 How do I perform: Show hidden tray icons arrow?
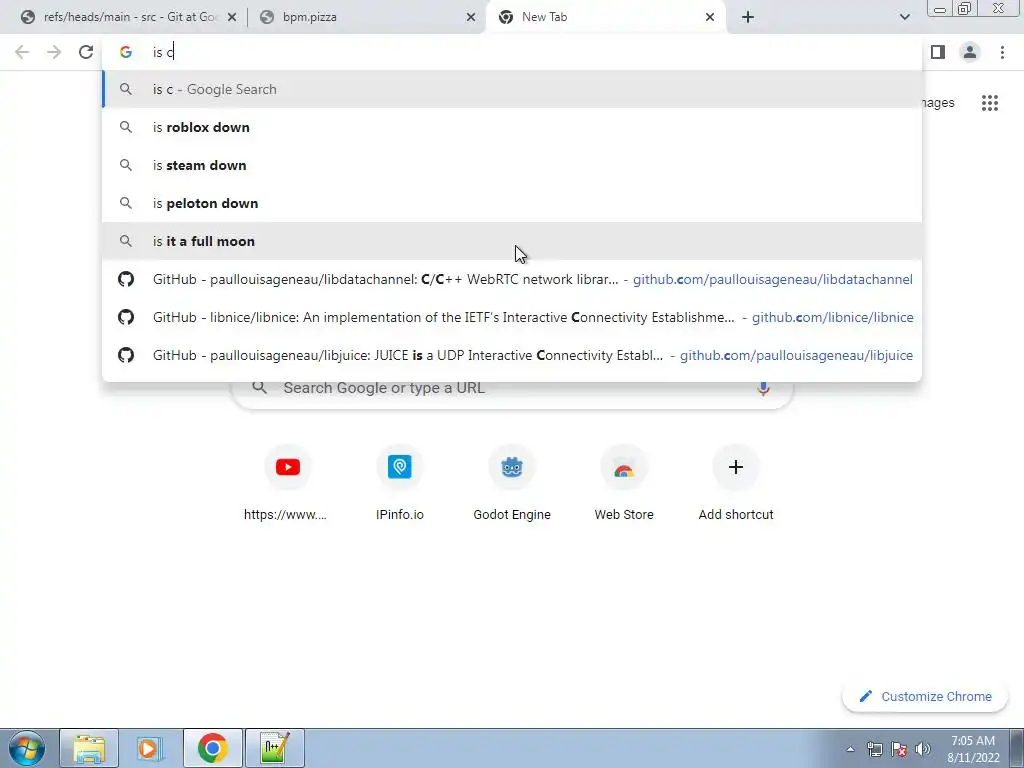coord(850,749)
